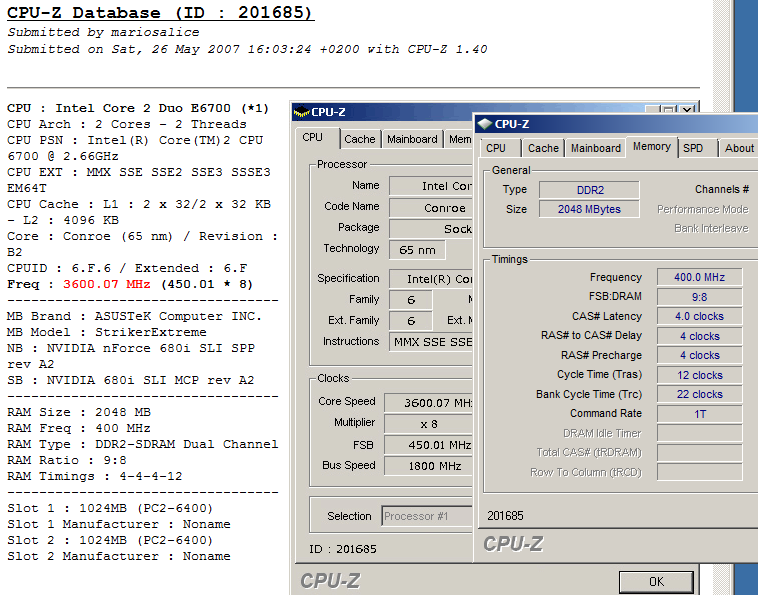The image size is (758, 595).
Task: Click the Size field showing 2048 MBytes
Action: (x=589, y=209)
